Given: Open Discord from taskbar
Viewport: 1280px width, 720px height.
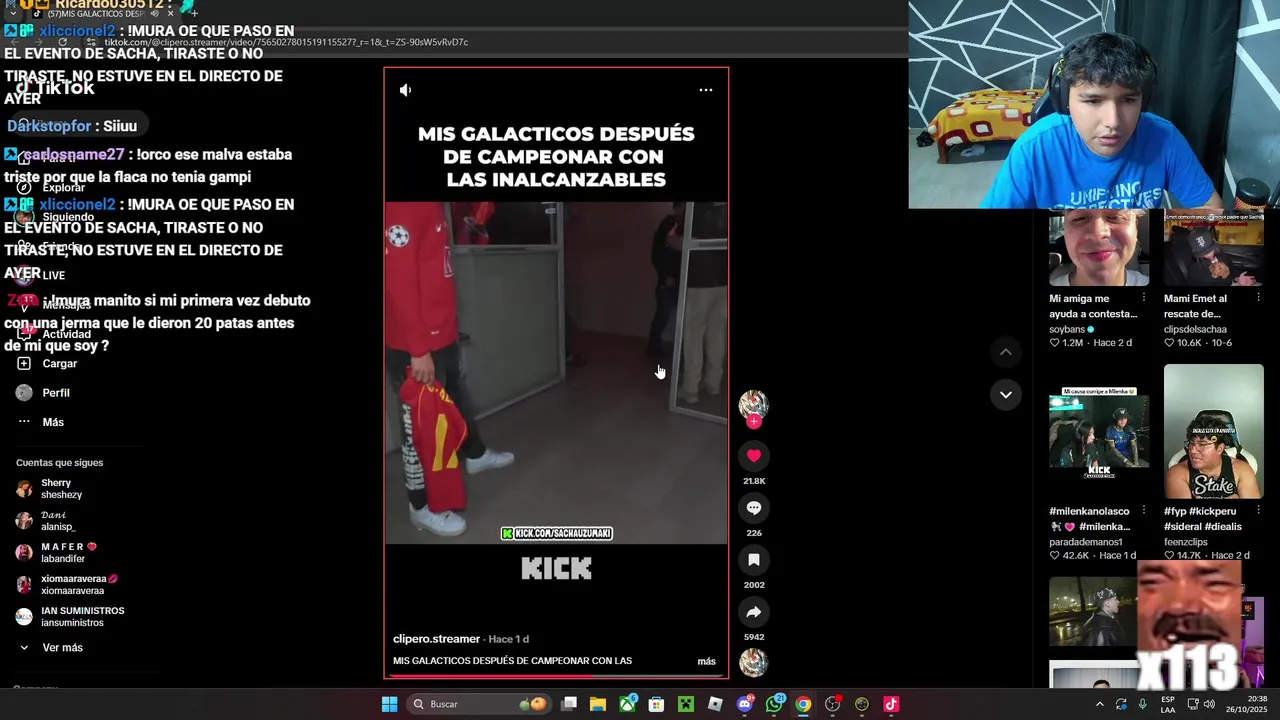Looking at the screenshot, I should pos(744,704).
